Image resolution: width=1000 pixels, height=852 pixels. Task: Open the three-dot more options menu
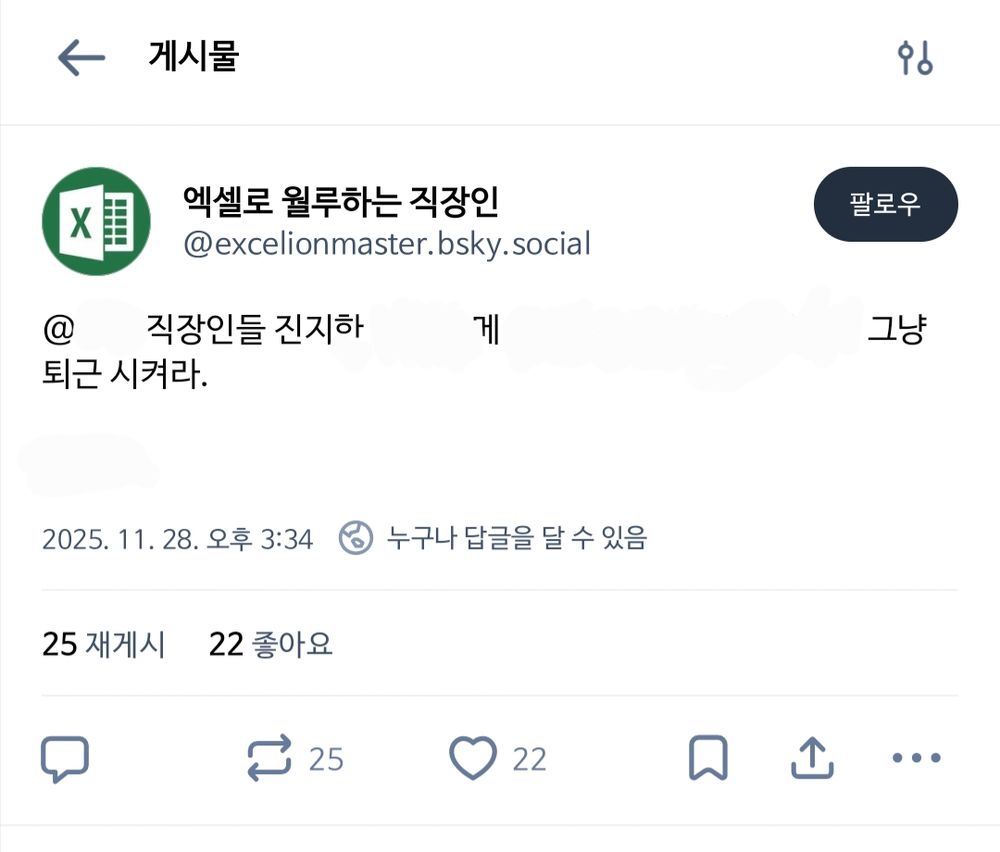[x=916, y=758]
